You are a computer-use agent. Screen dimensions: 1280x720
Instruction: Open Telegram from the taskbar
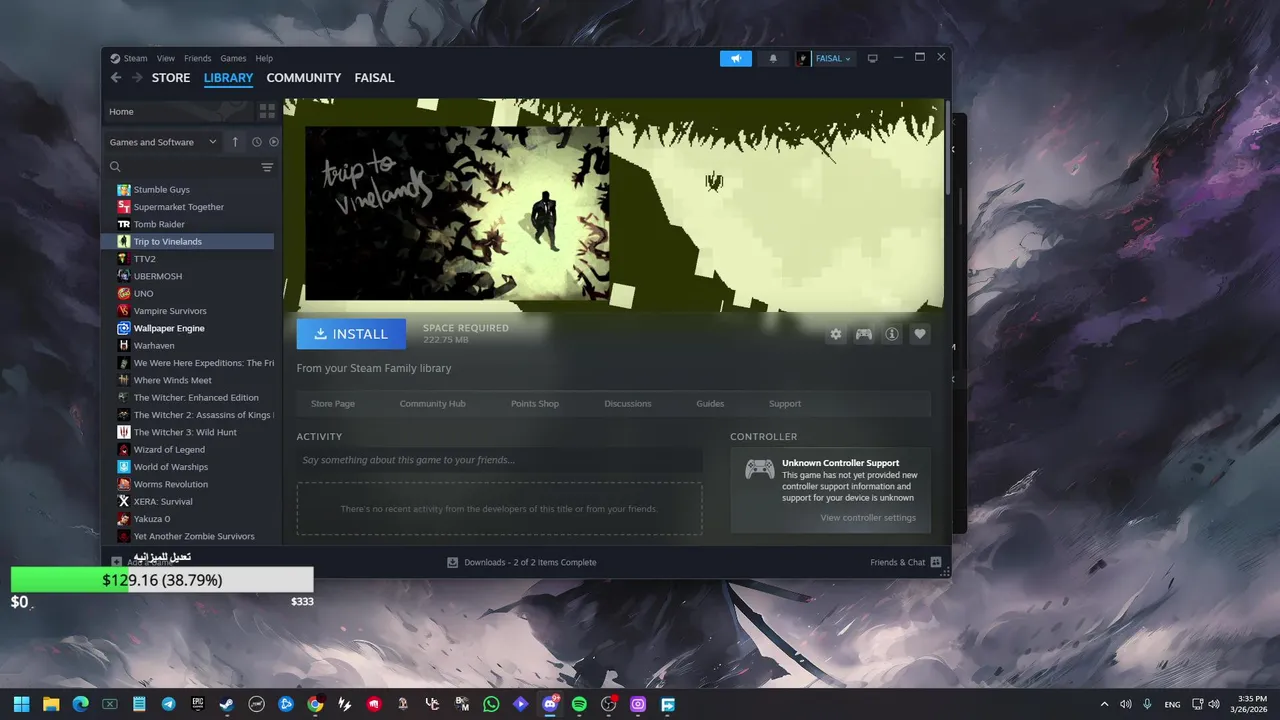click(168, 704)
